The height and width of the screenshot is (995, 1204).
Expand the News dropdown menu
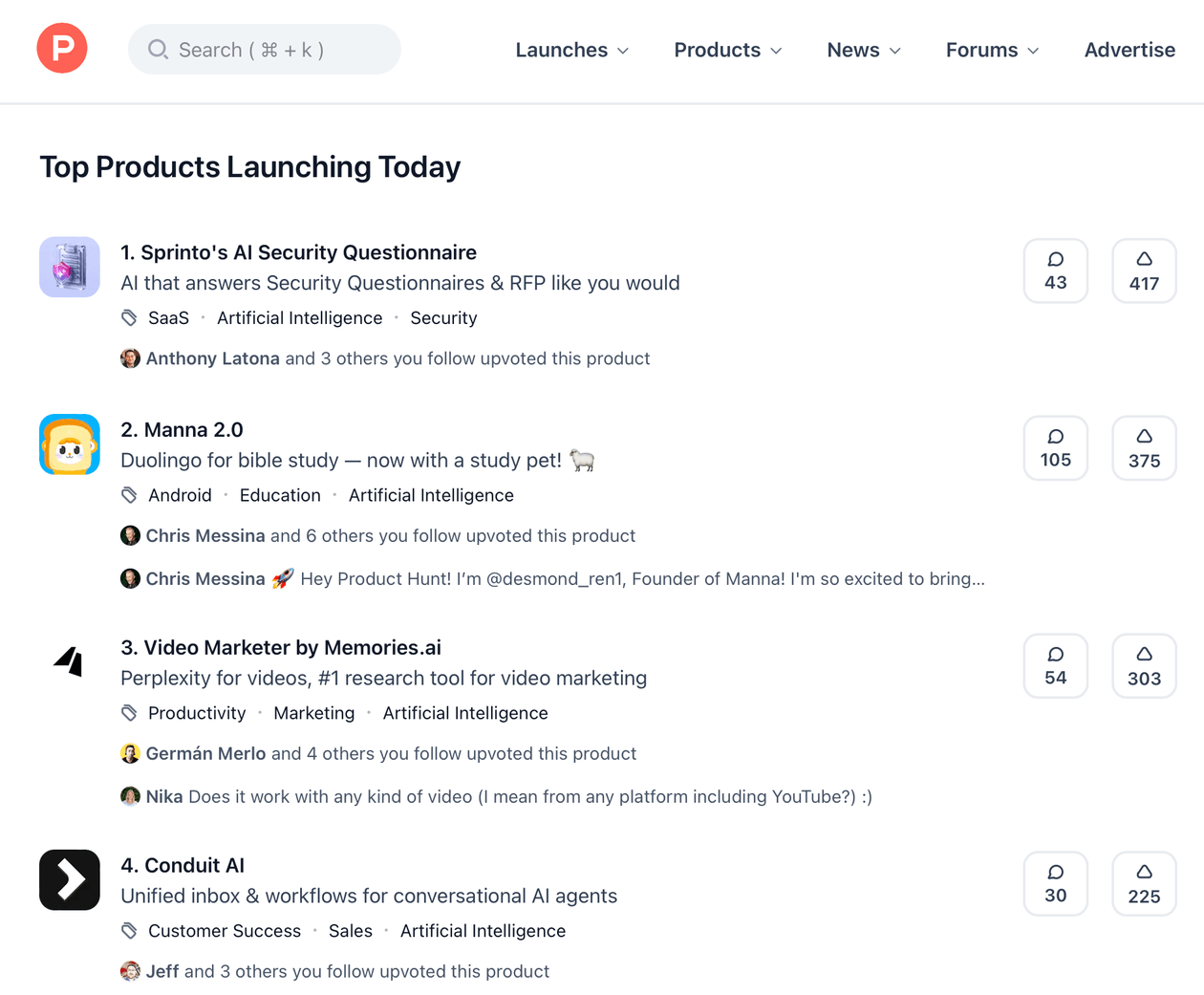click(x=863, y=50)
